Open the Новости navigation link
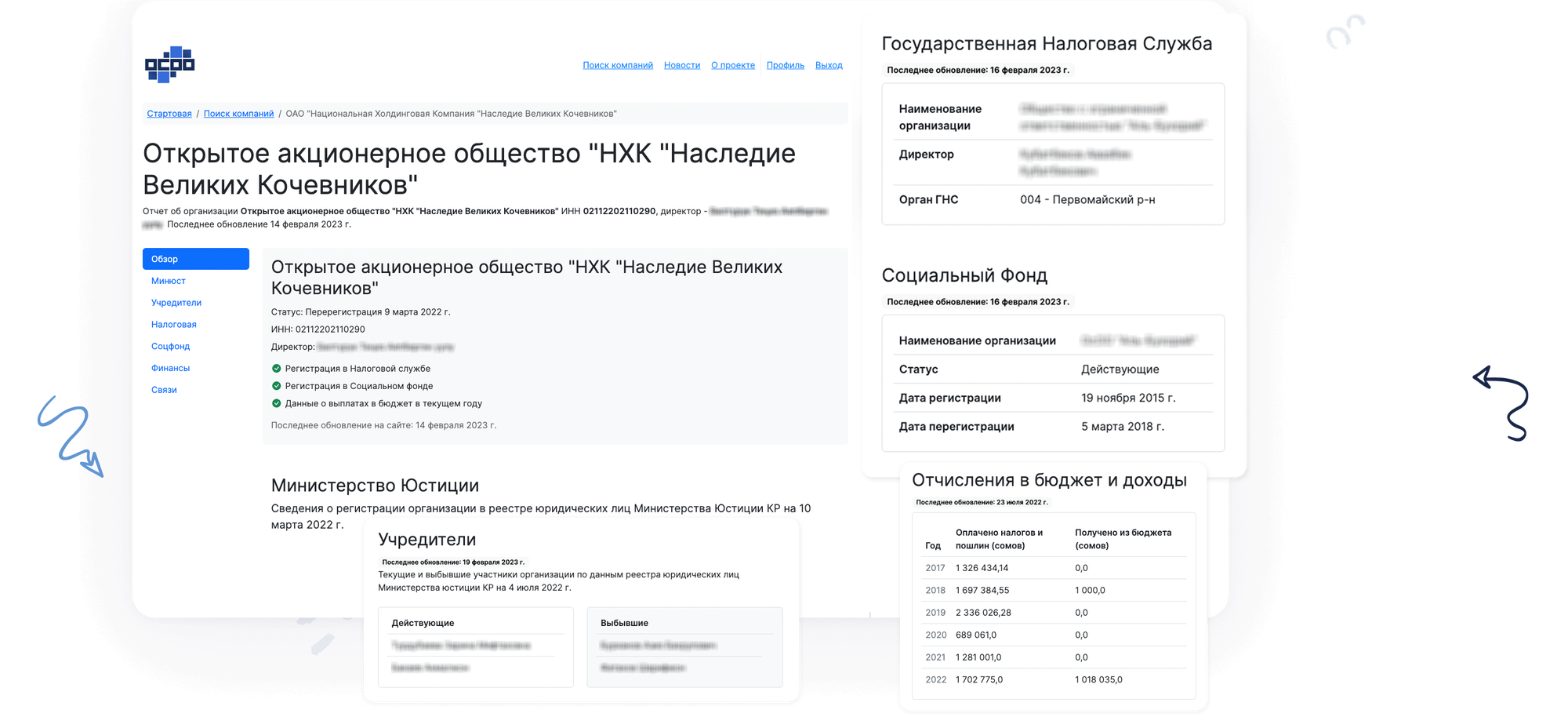Screen dimensions: 1568x728 tap(681, 65)
